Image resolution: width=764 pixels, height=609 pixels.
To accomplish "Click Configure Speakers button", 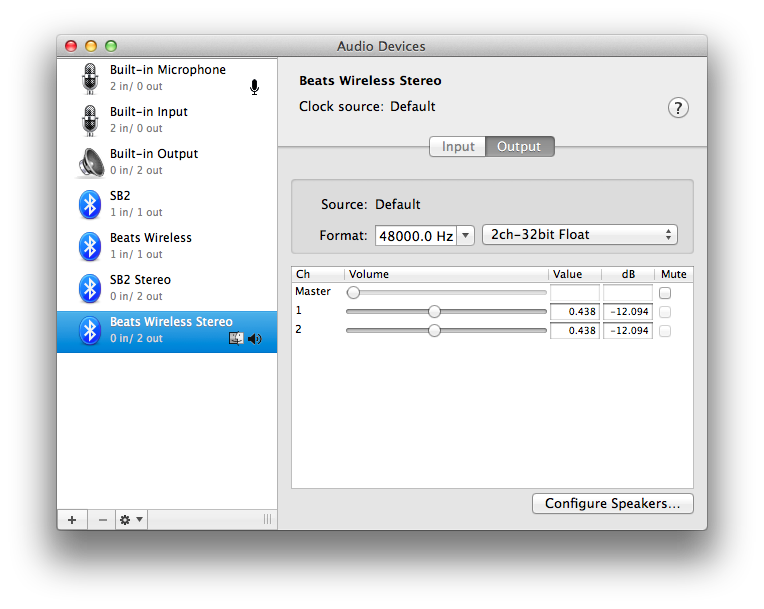I will tap(612, 503).
